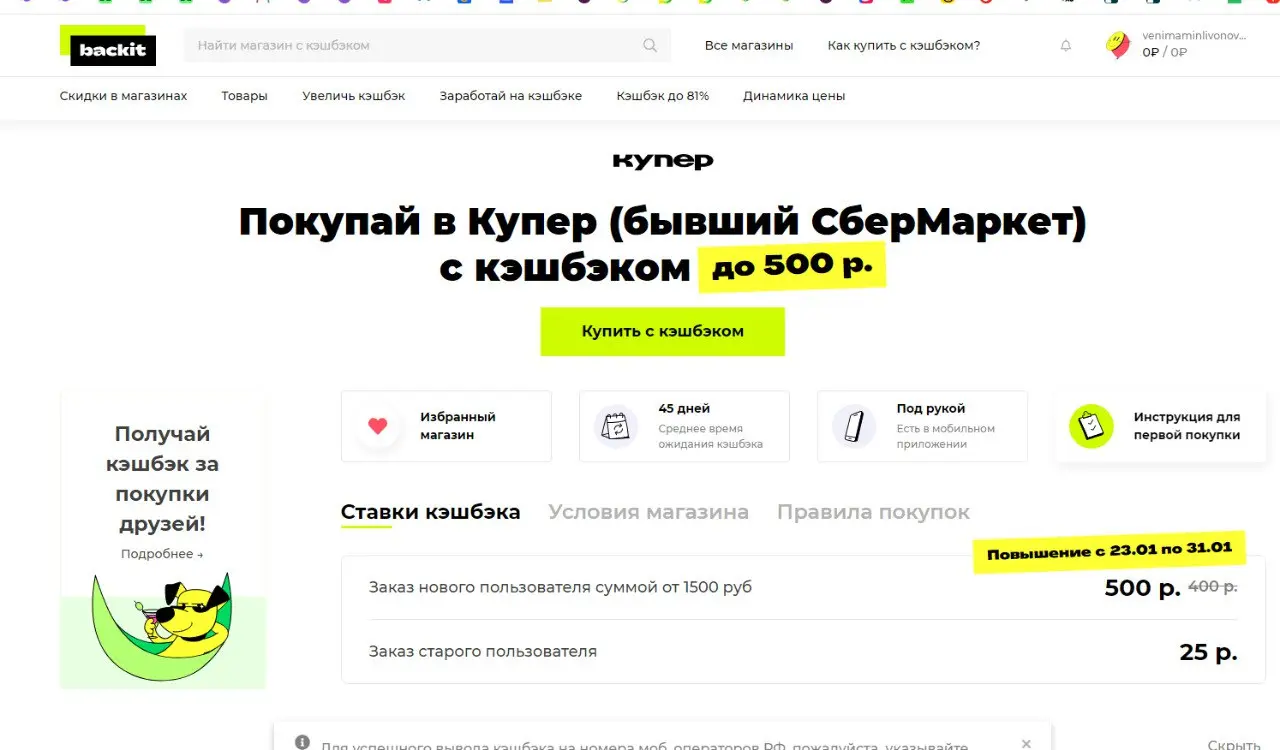Image resolution: width=1280 pixels, height=750 pixels.
Task: Click the Повышение с 23.01 по 31.01 label
Action: pos(1109,551)
